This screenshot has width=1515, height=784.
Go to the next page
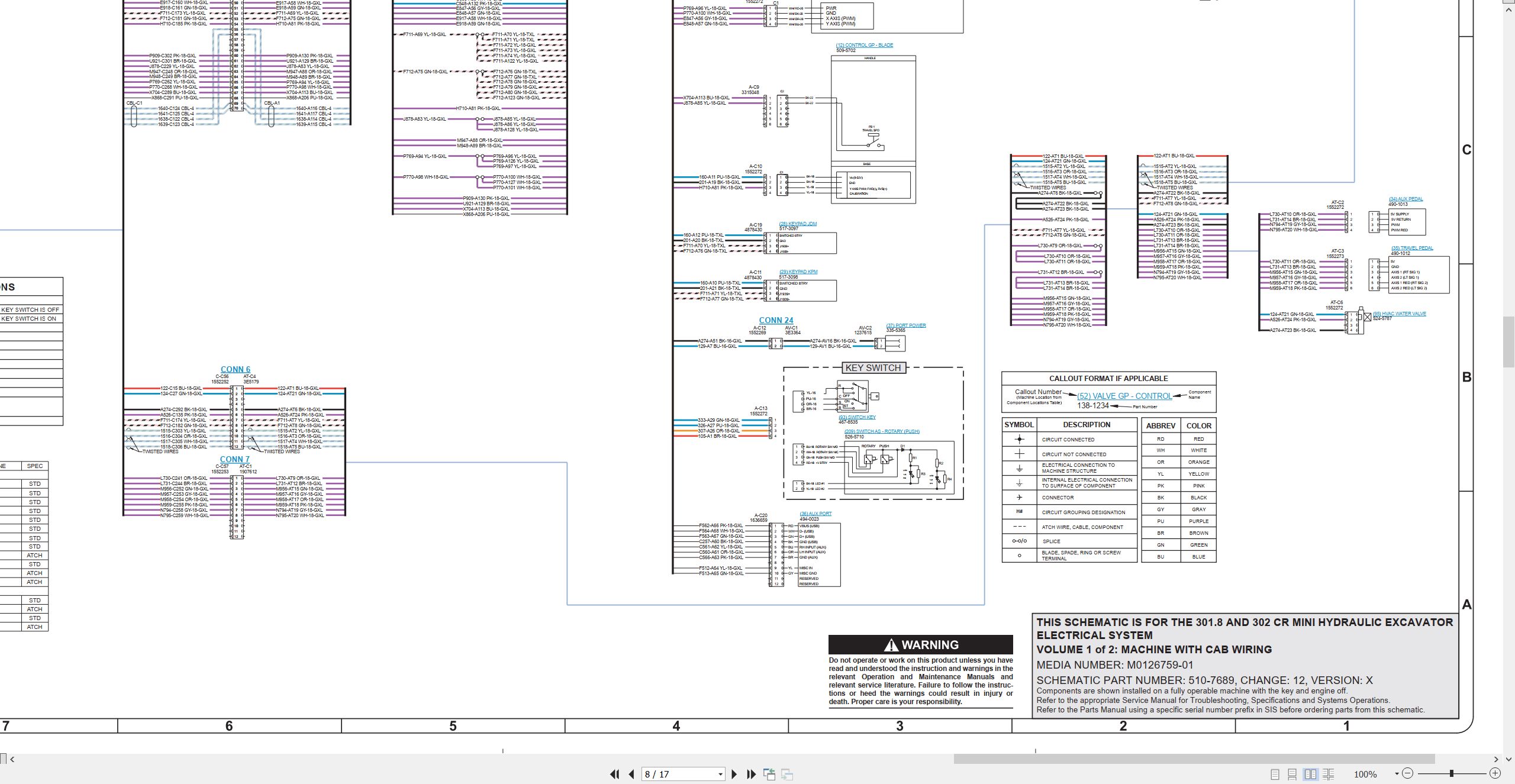tap(734, 774)
